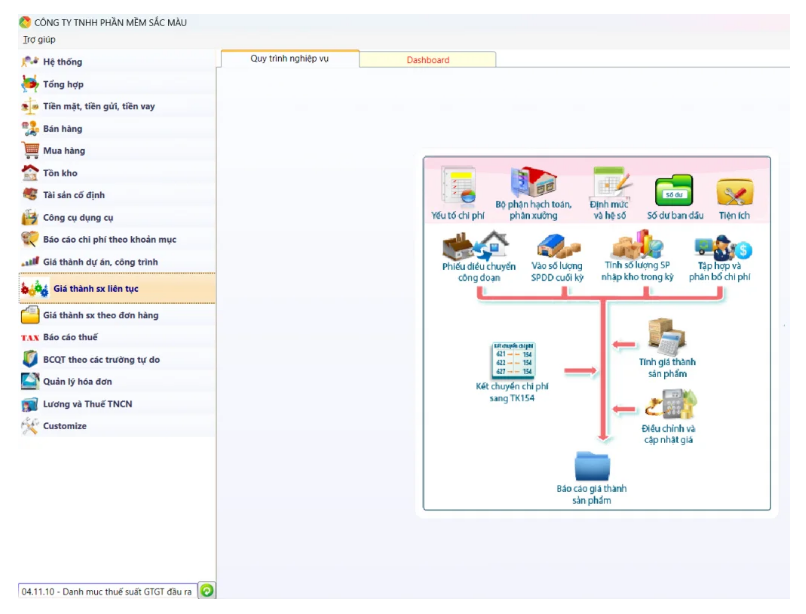
Task: Open the Lương và Thuế TNCN module
Action: pyautogui.click(x=87, y=404)
